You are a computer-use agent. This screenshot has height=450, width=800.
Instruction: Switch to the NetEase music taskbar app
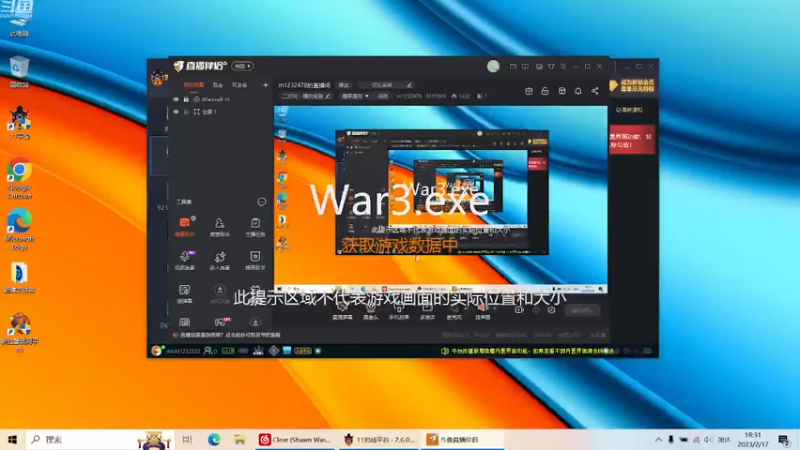[295, 439]
